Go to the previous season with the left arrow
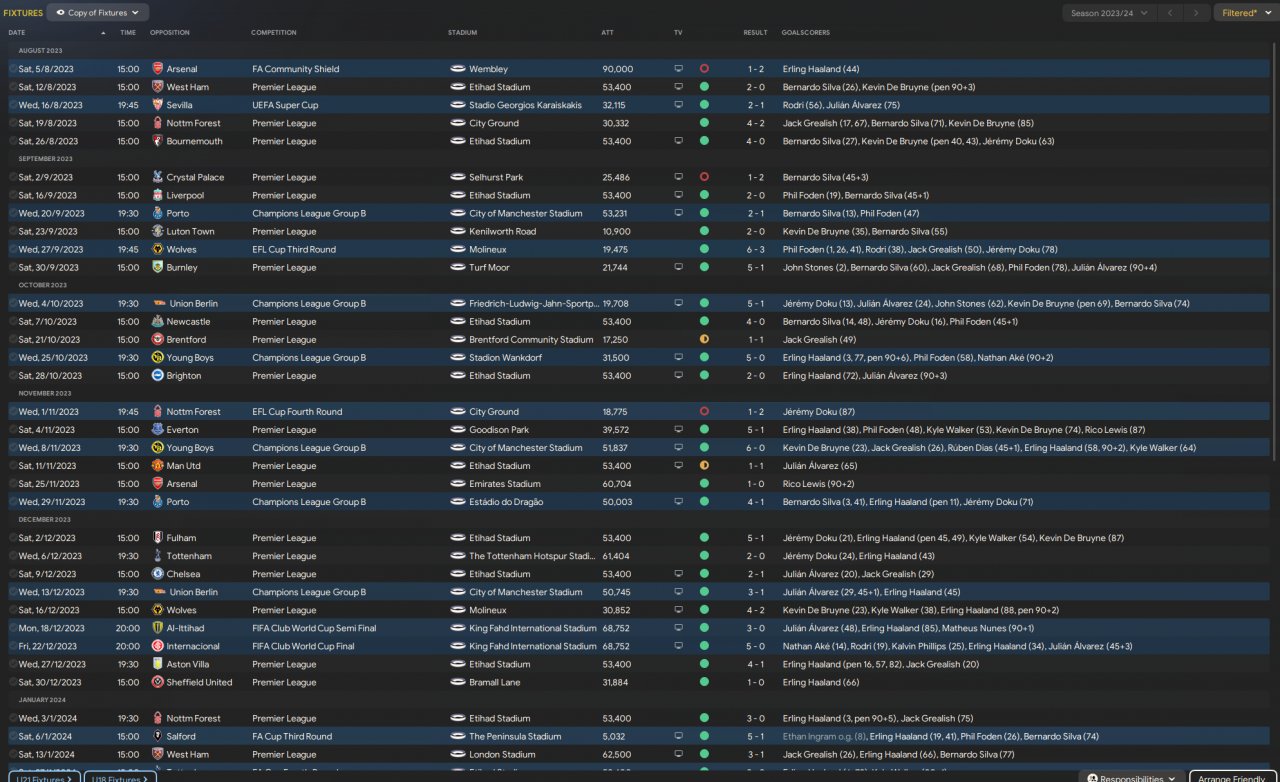 coord(1170,13)
